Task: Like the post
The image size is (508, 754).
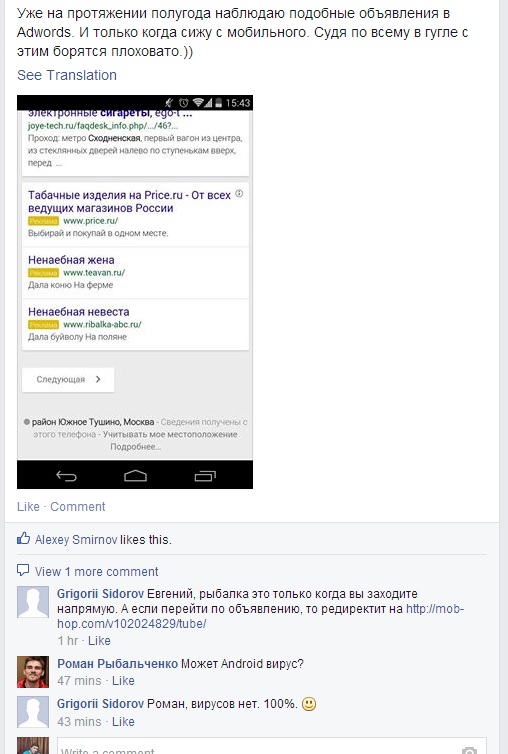Action: pyautogui.click(x=28, y=506)
